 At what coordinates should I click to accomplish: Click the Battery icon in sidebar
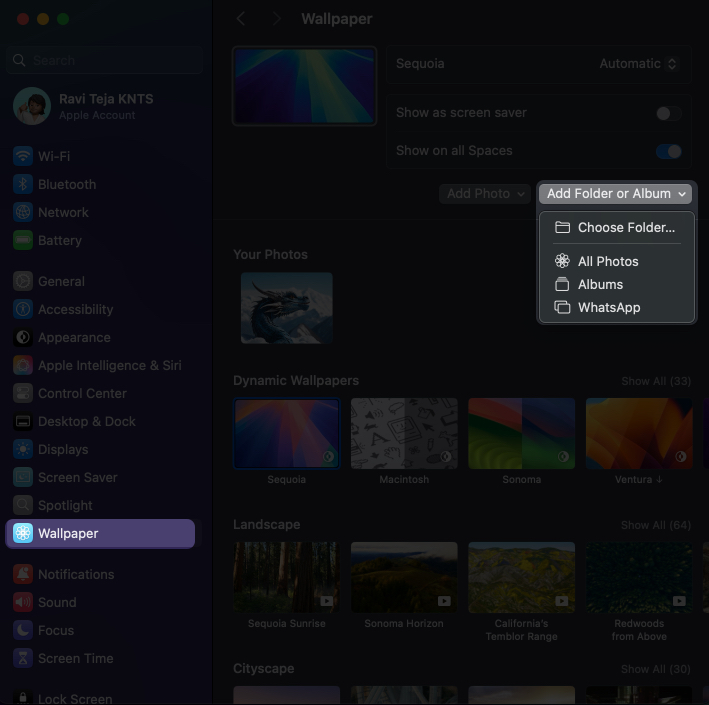pyautogui.click(x=23, y=241)
